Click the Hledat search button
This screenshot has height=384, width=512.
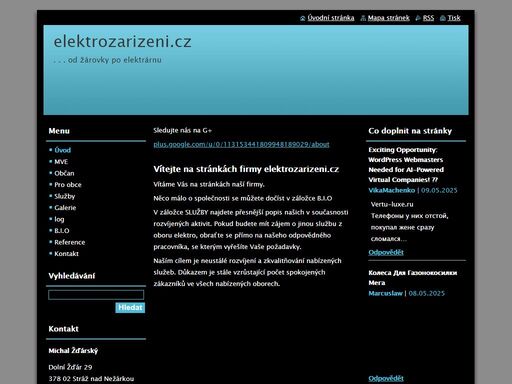tap(130, 307)
